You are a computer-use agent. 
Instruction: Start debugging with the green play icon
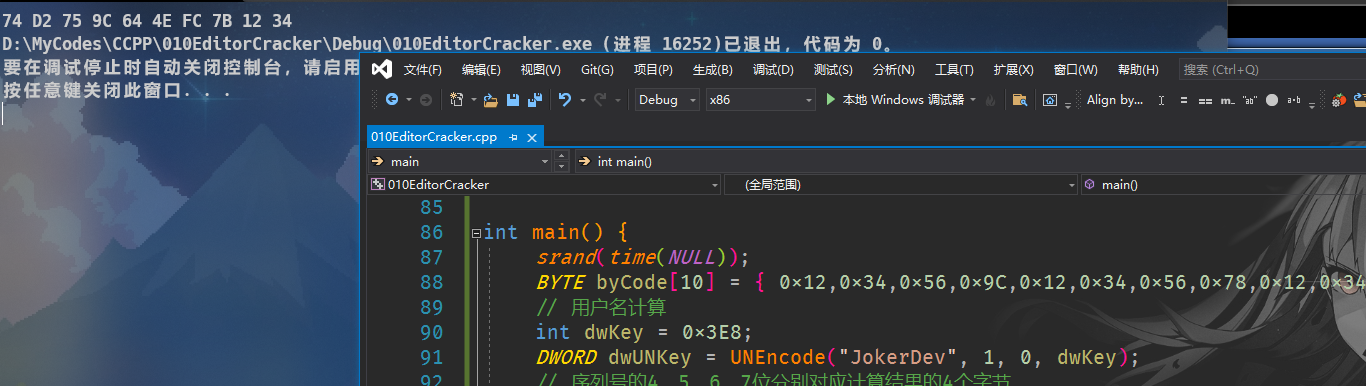[831, 100]
